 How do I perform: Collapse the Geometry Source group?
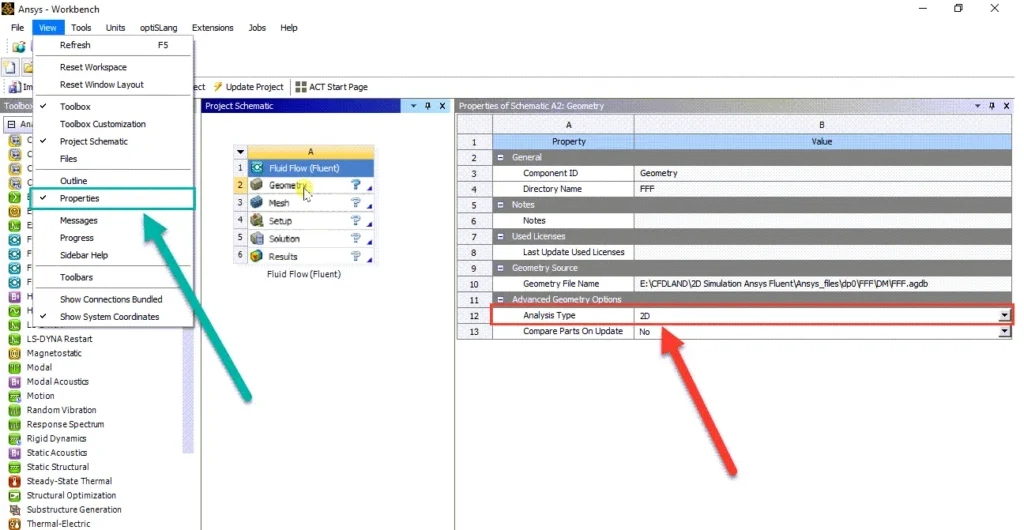[500, 268]
